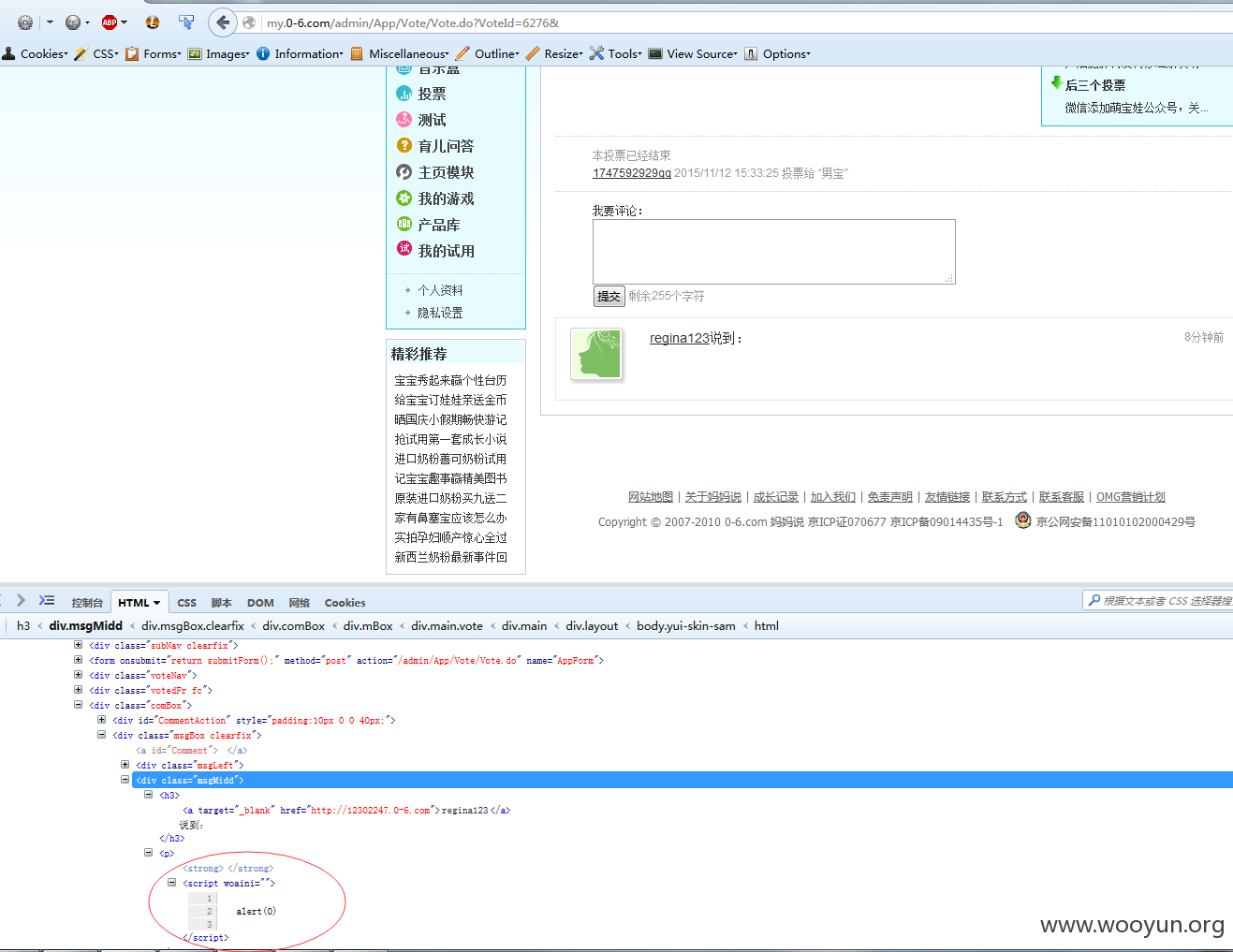The width and height of the screenshot is (1233, 952).
Task: Switch to Firebug 控制台 tab
Action: 87,603
